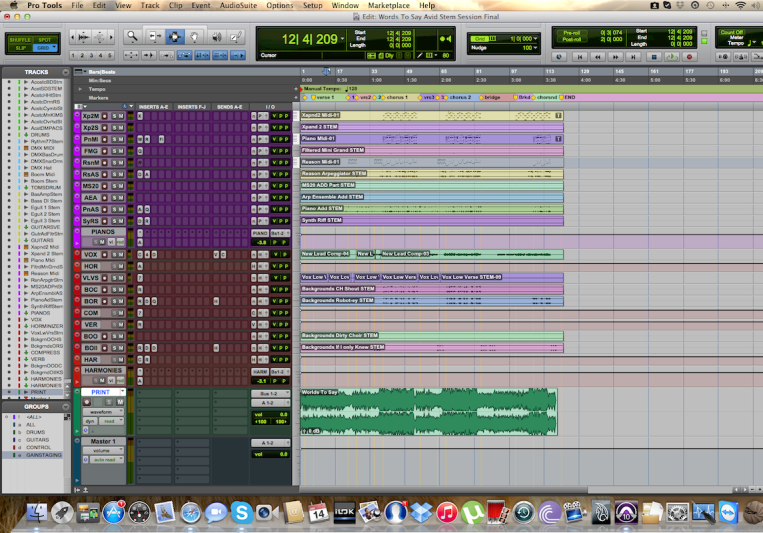This screenshot has width=763, height=533.
Task: Click the 'chorus 2' marker
Action: [460, 97]
